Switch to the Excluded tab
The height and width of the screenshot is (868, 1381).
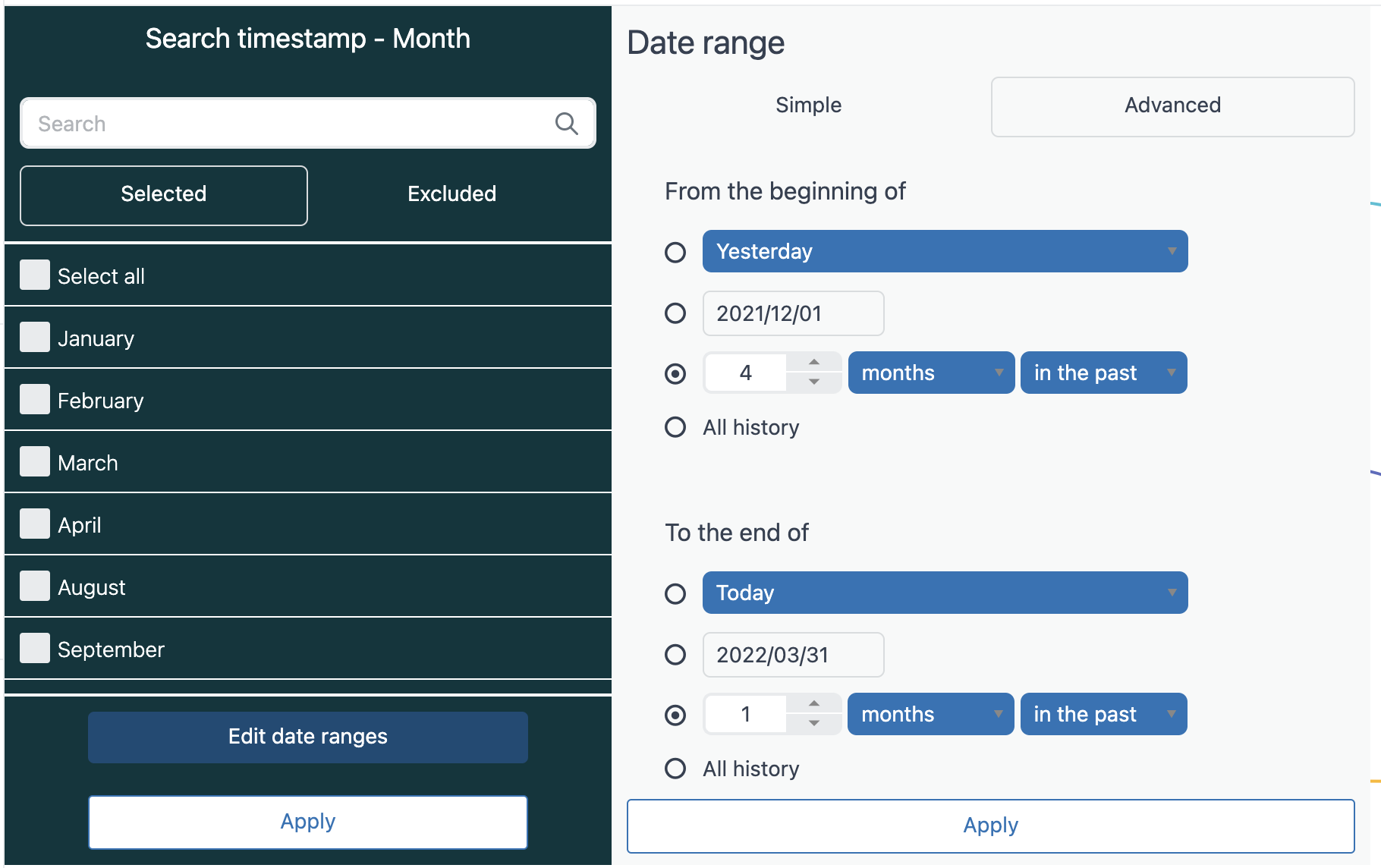click(451, 194)
